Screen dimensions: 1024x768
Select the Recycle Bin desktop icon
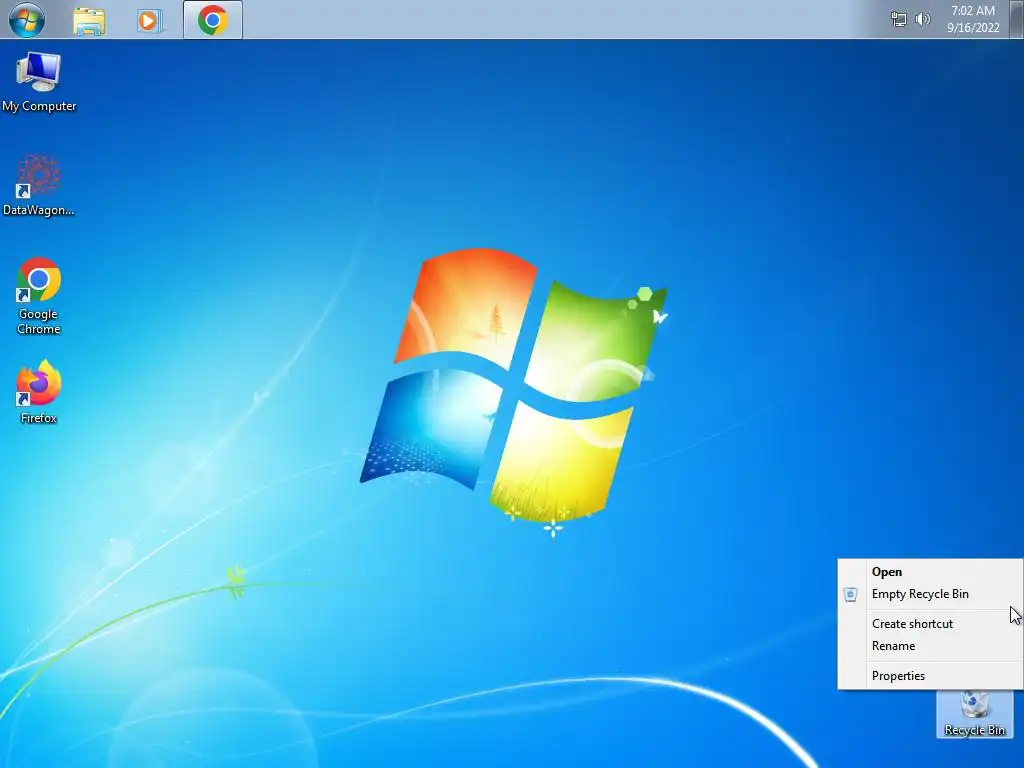[x=974, y=714]
